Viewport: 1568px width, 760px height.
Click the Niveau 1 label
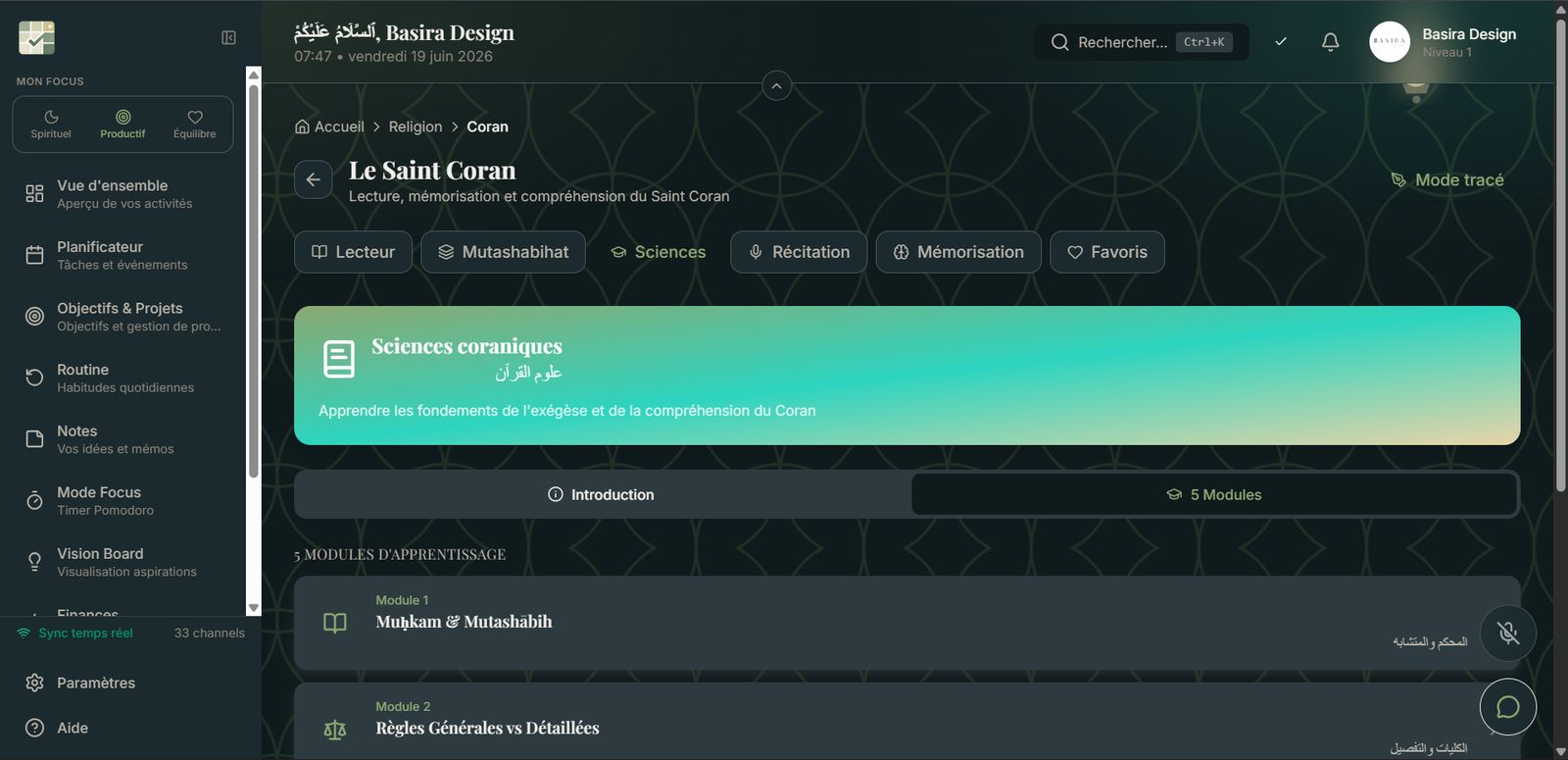[1446, 52]
